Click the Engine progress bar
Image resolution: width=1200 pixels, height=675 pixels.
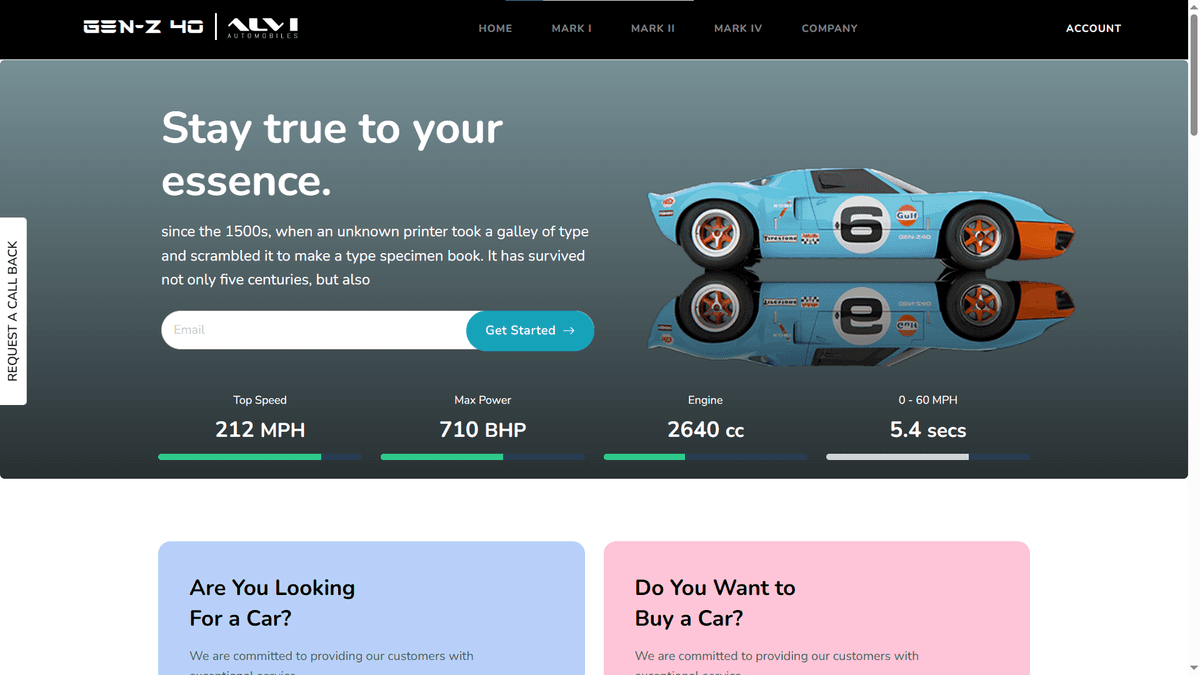pos(705,457)
